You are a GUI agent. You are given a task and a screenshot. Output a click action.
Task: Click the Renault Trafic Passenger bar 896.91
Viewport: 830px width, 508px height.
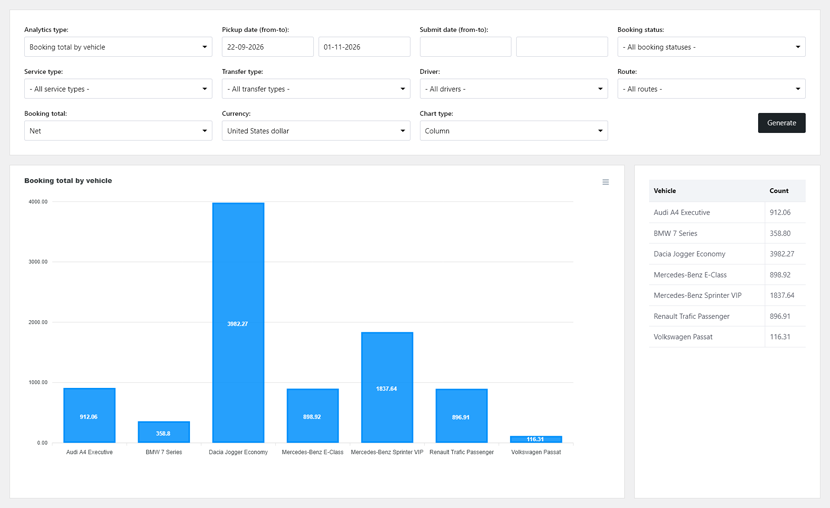coord(462,416)
